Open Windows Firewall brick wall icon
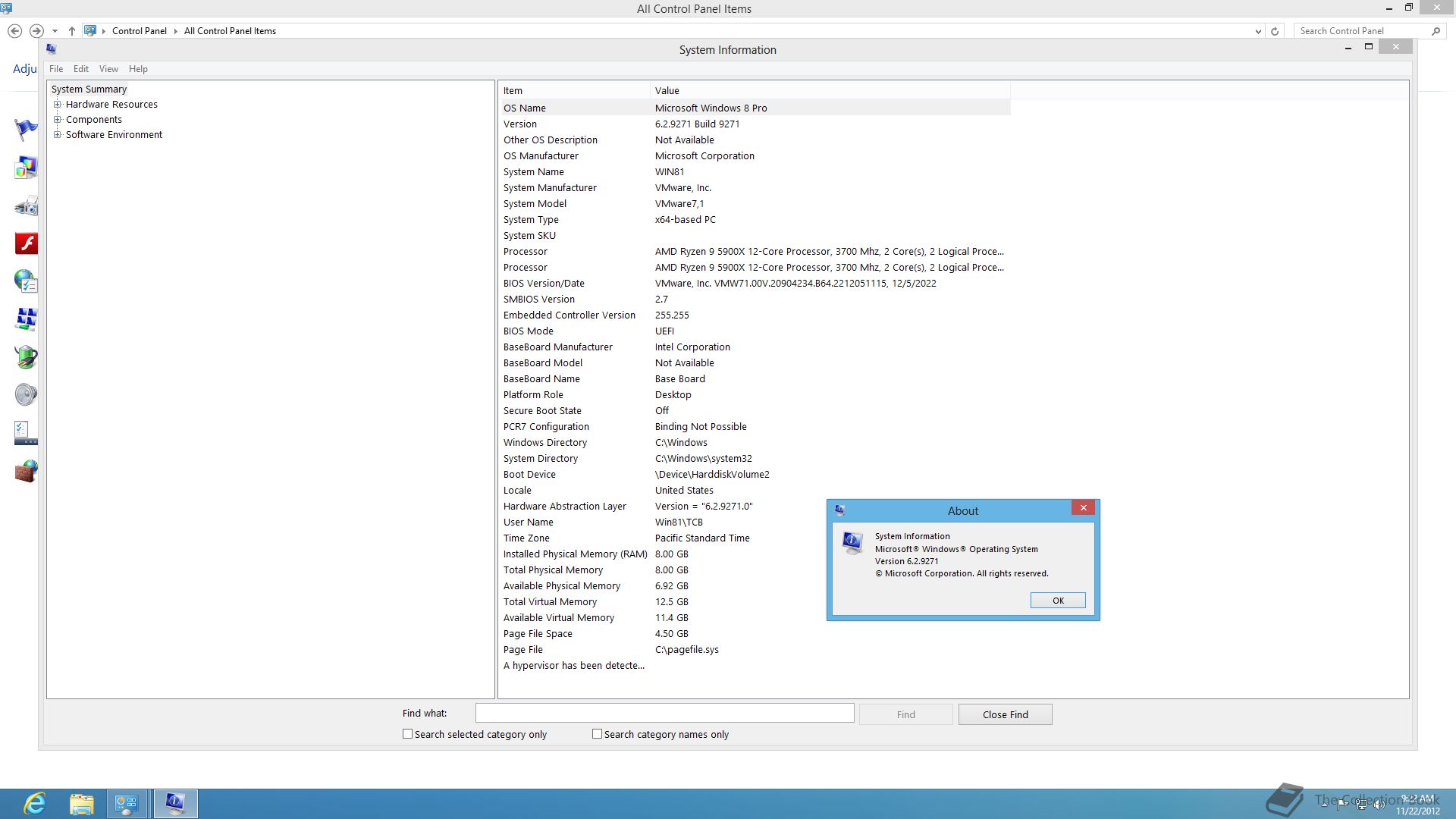 26,471
